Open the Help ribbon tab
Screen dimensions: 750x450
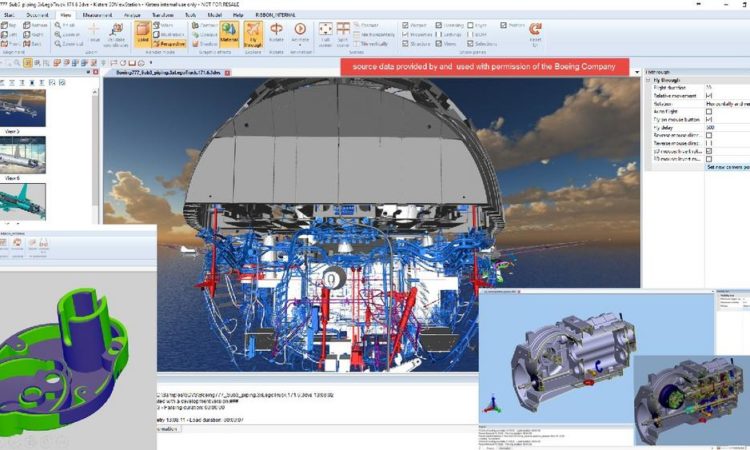click(x=238, y=15)
